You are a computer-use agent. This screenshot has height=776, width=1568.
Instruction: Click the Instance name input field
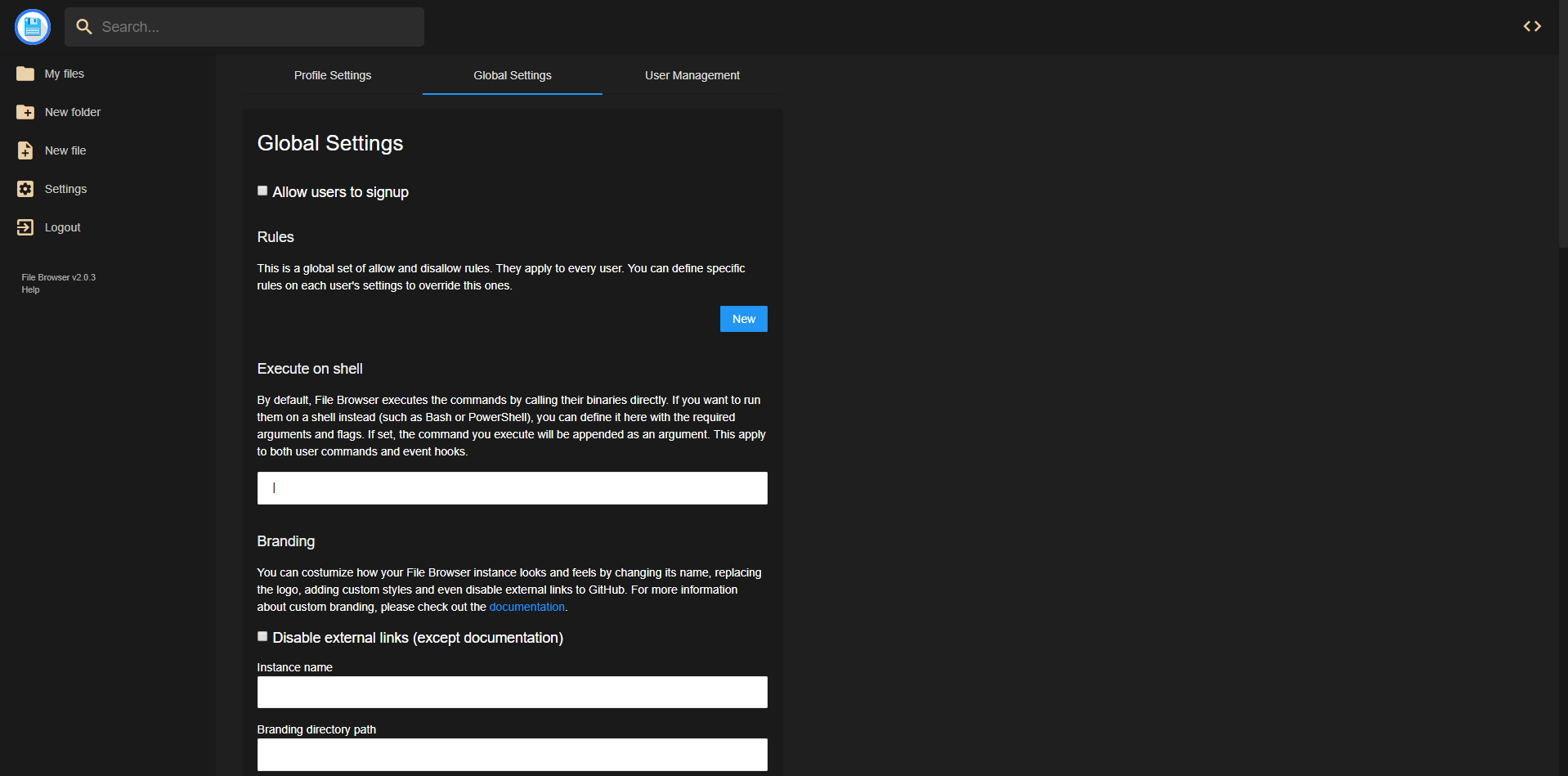[512, 692]
